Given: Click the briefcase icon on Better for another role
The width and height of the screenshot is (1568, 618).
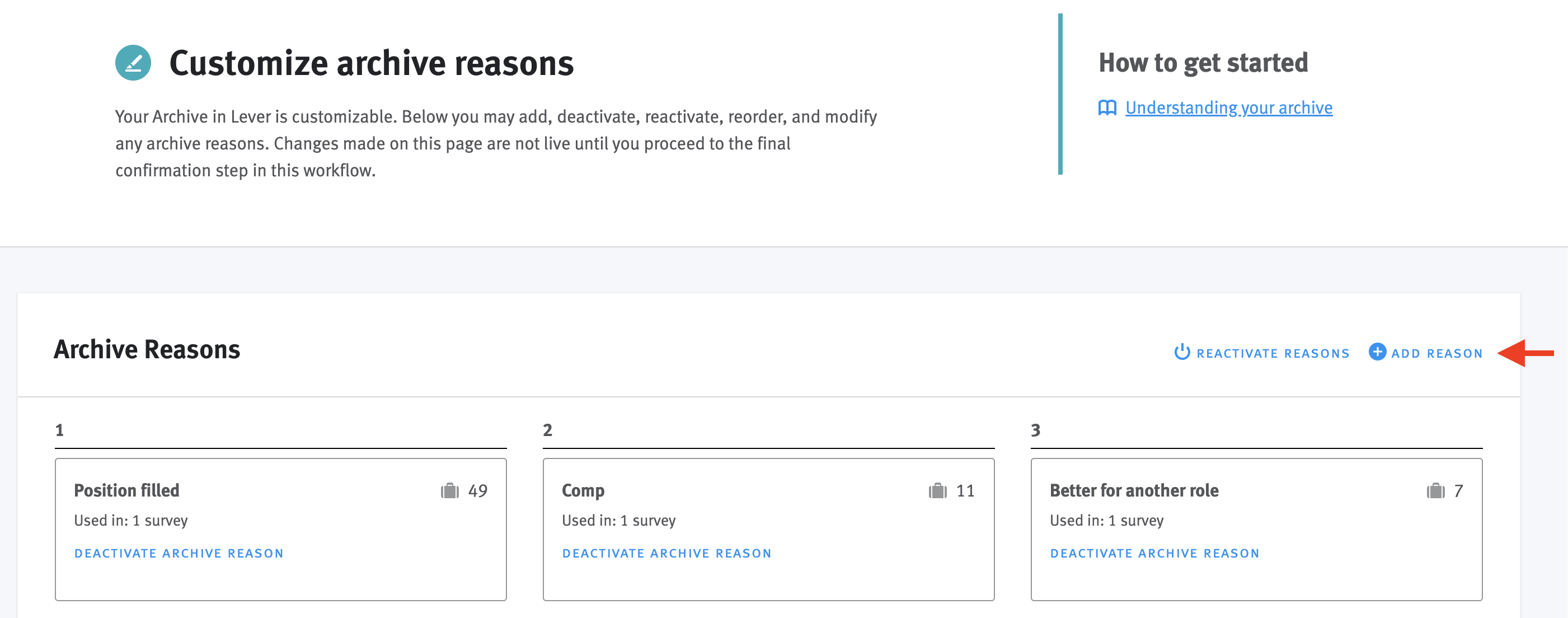Looking at the screenshot, I should coord(1434,490).
